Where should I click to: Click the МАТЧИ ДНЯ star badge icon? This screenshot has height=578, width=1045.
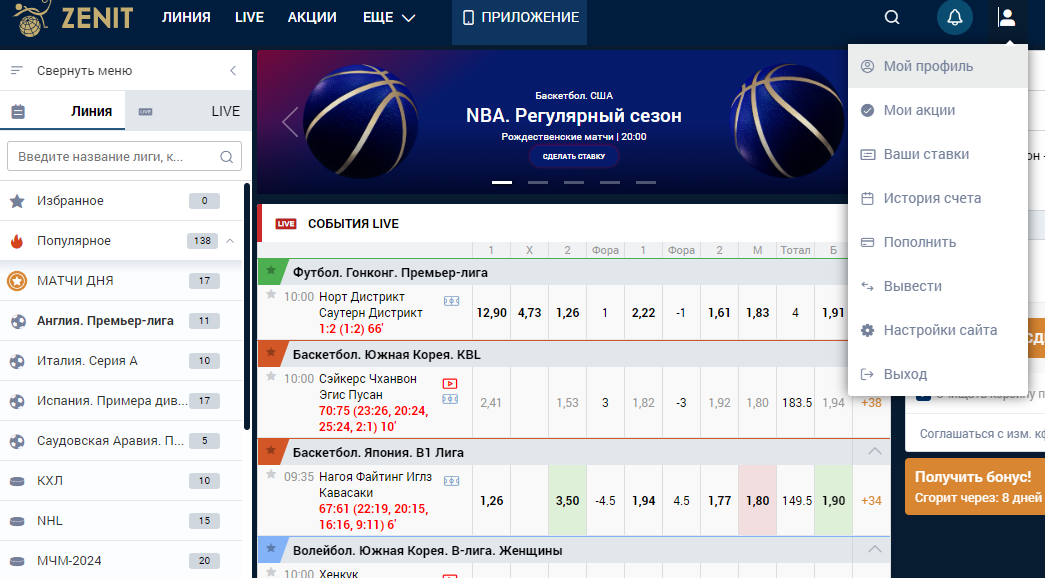click(x=17, y=281)
